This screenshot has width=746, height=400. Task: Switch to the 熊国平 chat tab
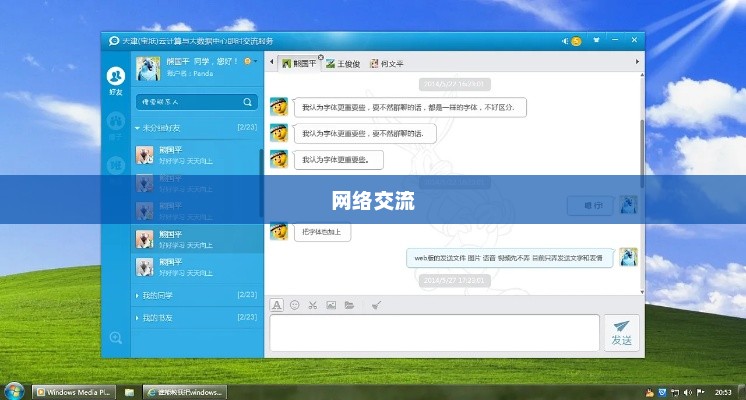pos(299,63)
